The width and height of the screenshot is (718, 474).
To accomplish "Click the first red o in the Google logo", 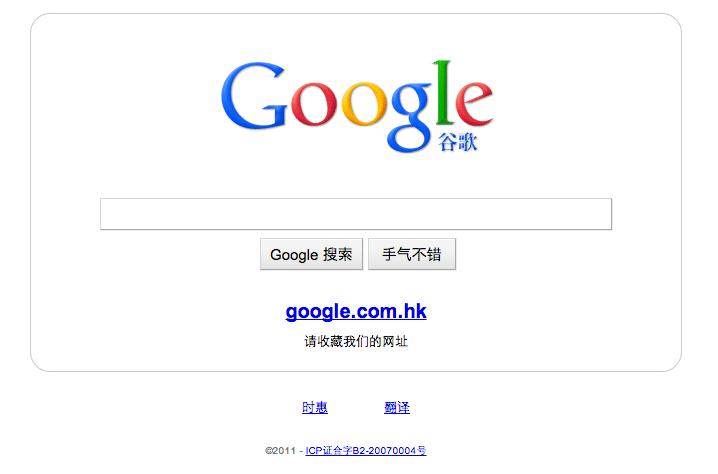I will point(314,104).
